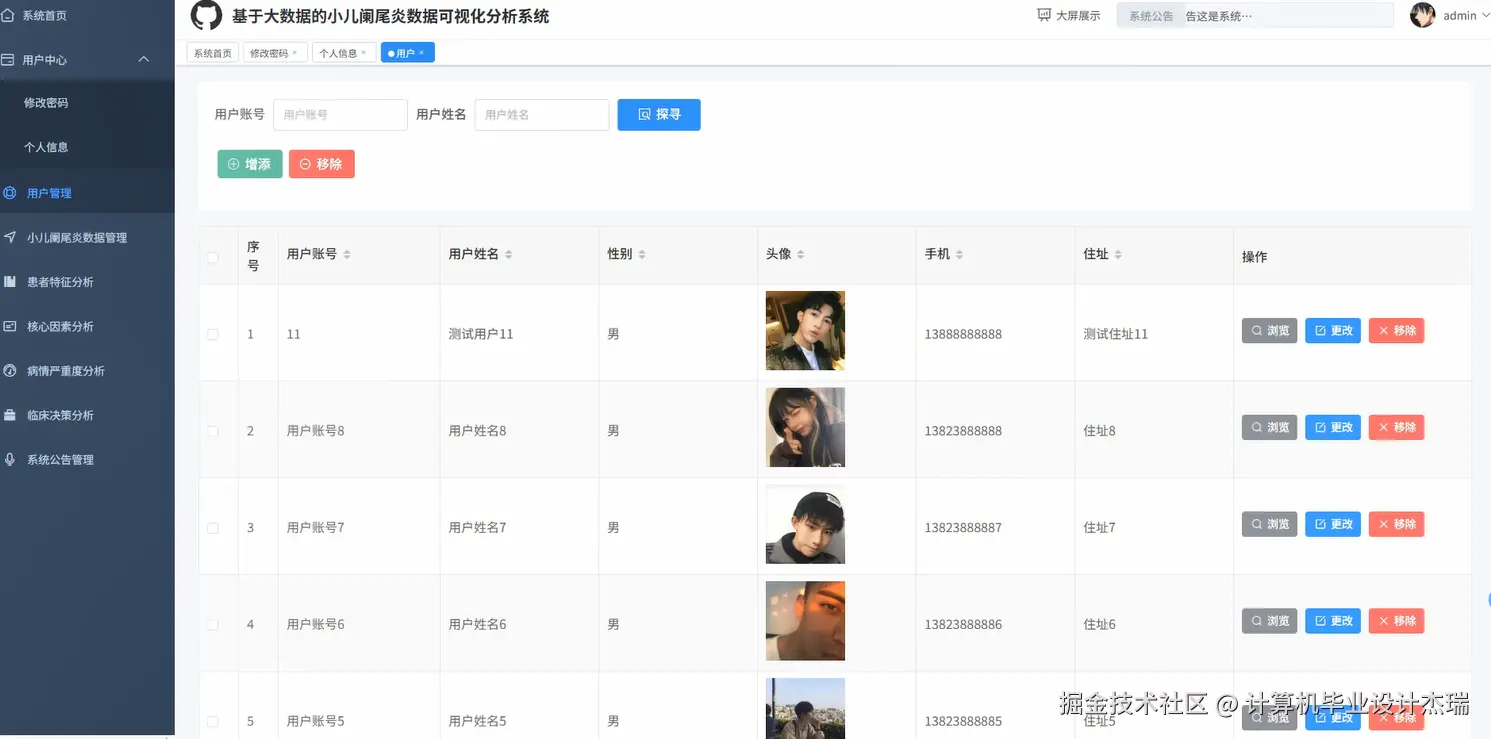Click 更改 for 测试用户11
Viewport: 1491px width, 739px height.
pyautogui.click(x=1333, y=330)
